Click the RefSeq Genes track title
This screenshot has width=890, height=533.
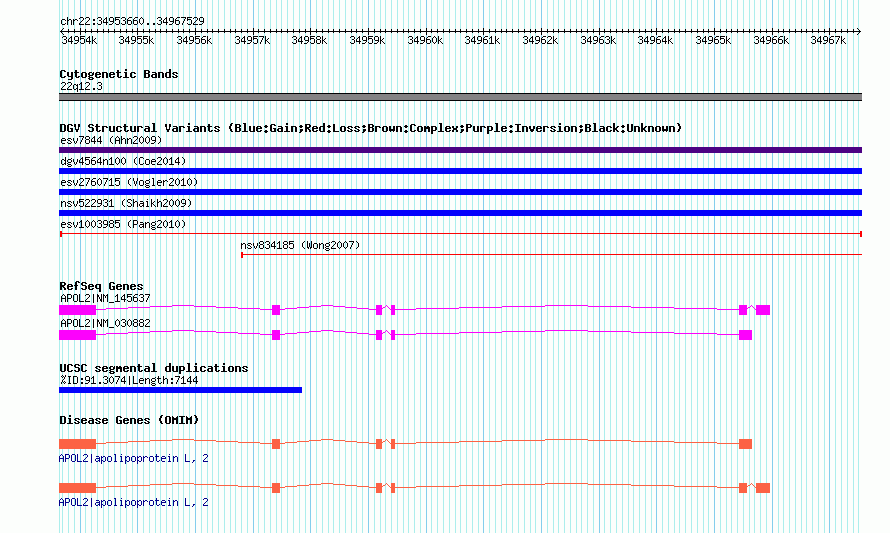[101, 286]
